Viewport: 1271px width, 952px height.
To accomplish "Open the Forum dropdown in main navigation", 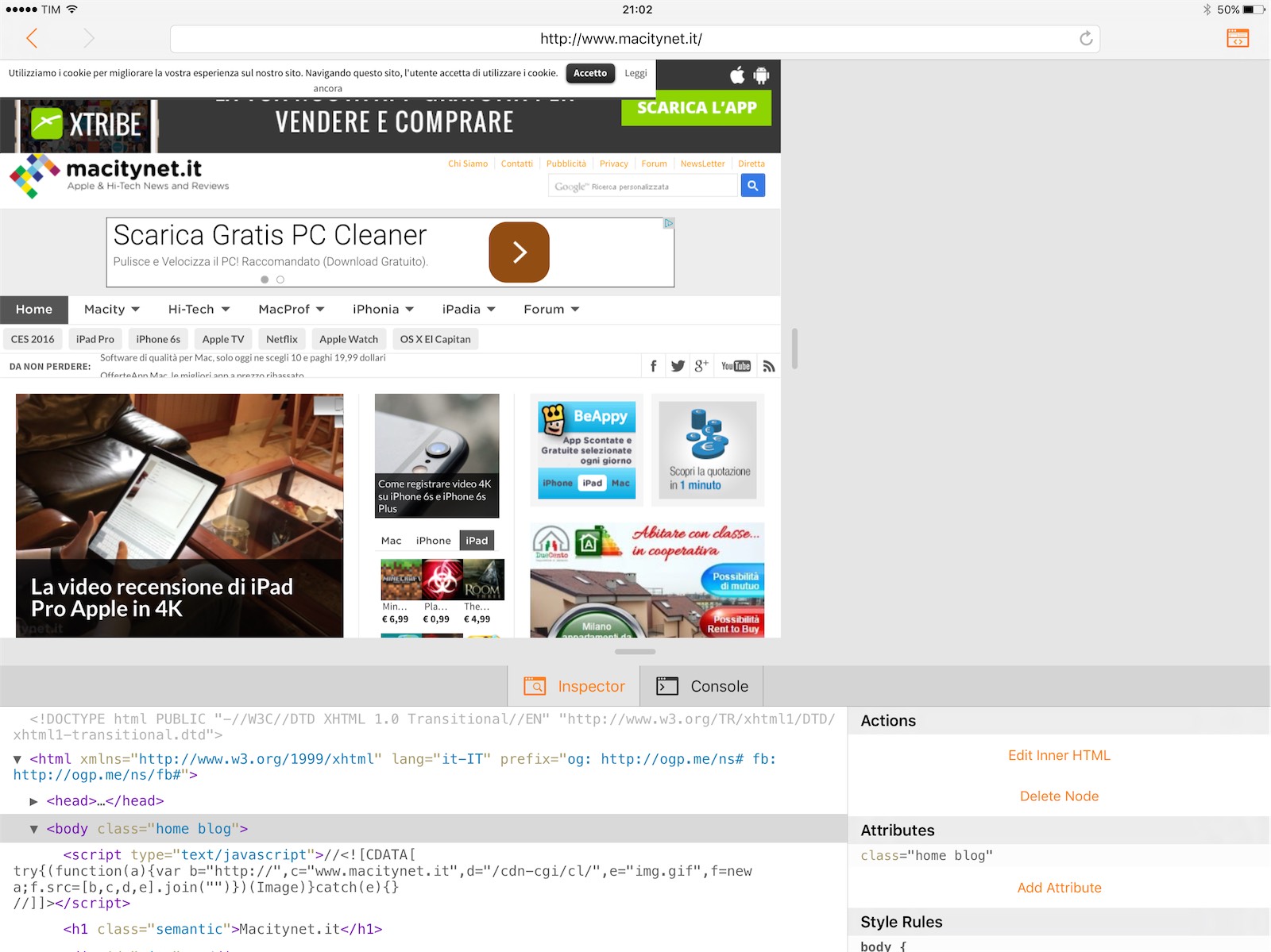I will (x=551, y=310).
